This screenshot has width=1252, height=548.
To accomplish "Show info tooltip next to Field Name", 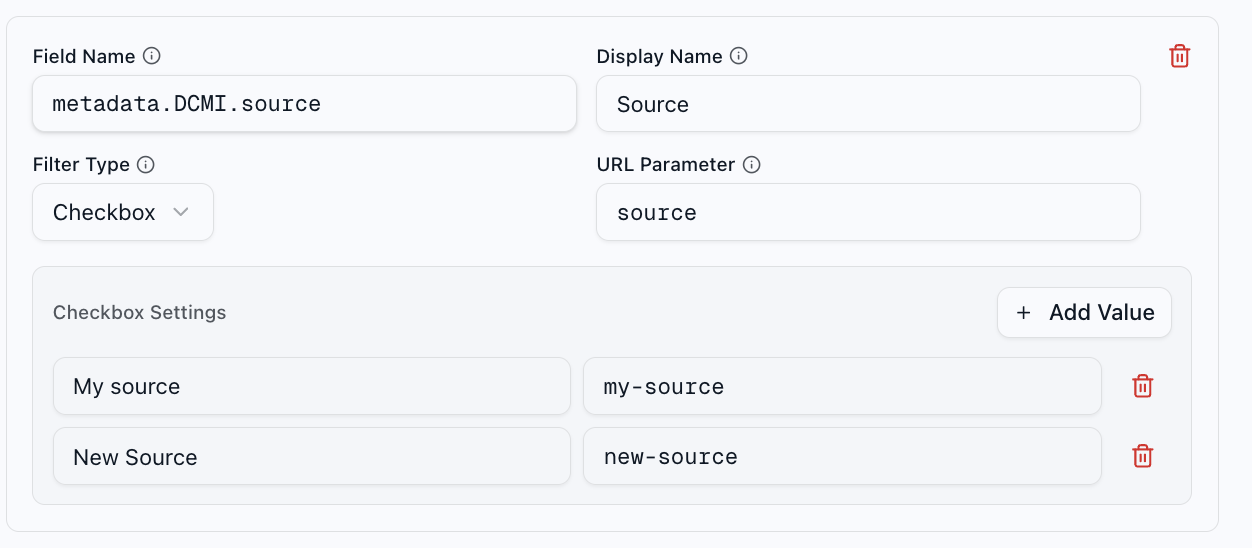I will [152, 56].
